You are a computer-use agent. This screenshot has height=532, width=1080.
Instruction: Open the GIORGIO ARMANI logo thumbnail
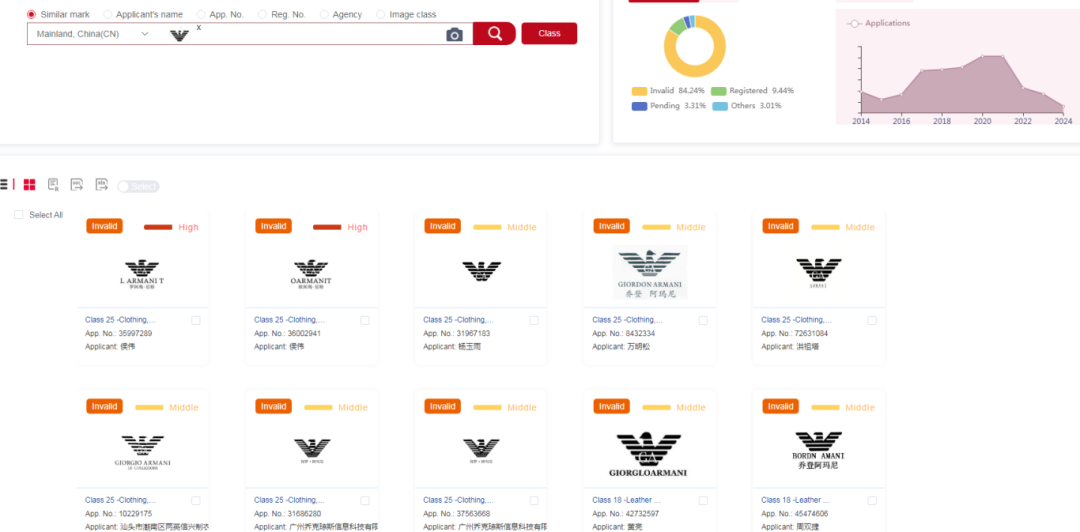click(143, 453)
